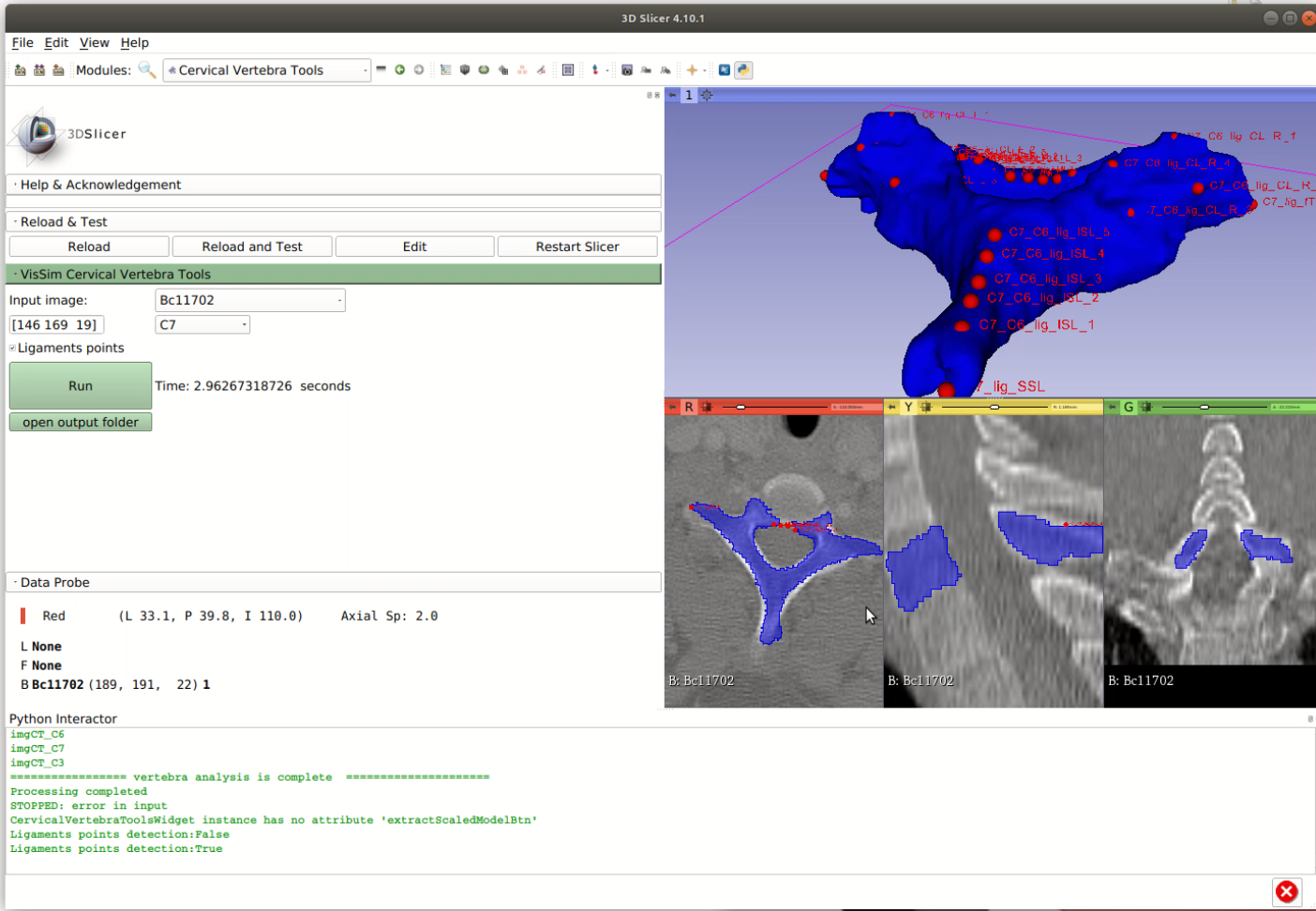Viewport: 1316px width, 911px height.
Task: Click the Green slice view offset slider
Action: tap(1204, 407)
